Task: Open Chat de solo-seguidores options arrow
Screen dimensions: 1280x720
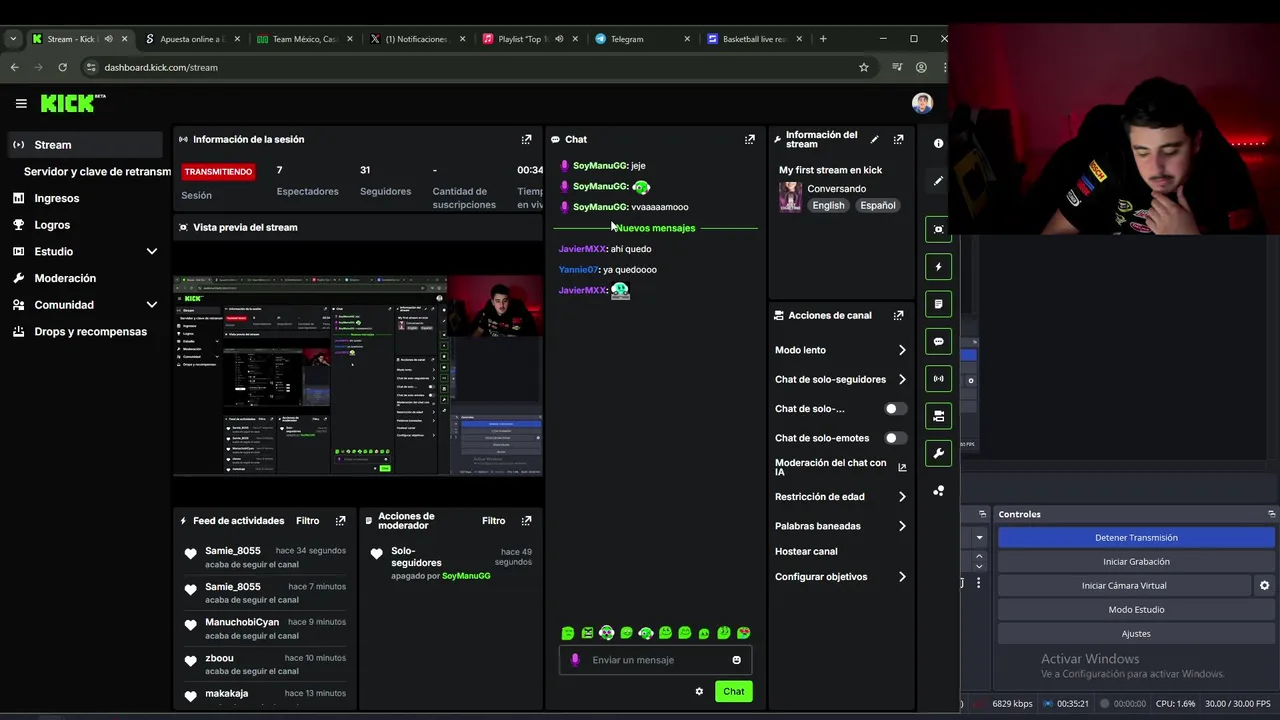Action: click(902, 380)
